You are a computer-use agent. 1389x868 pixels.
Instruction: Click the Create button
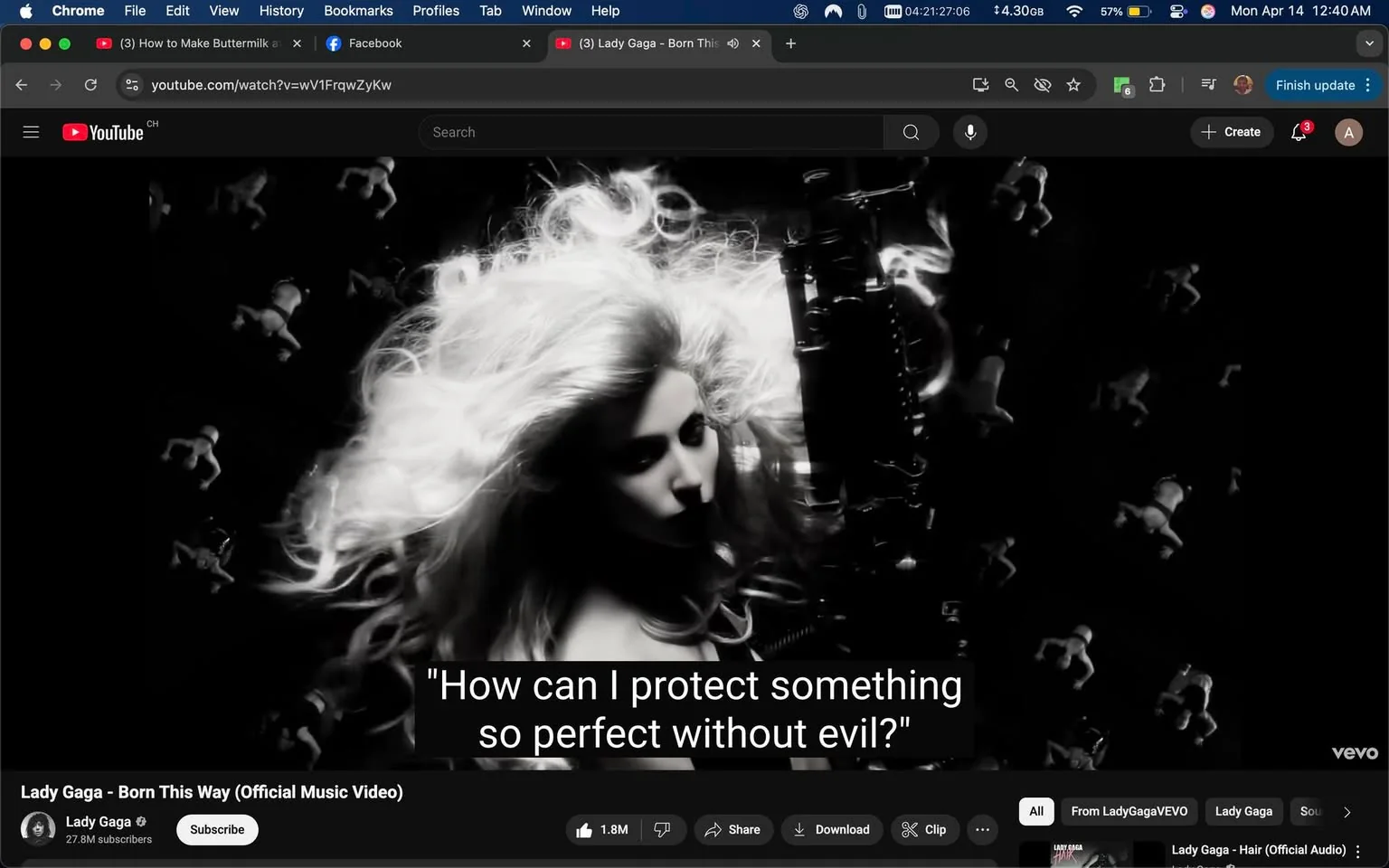pos(1232,132)
